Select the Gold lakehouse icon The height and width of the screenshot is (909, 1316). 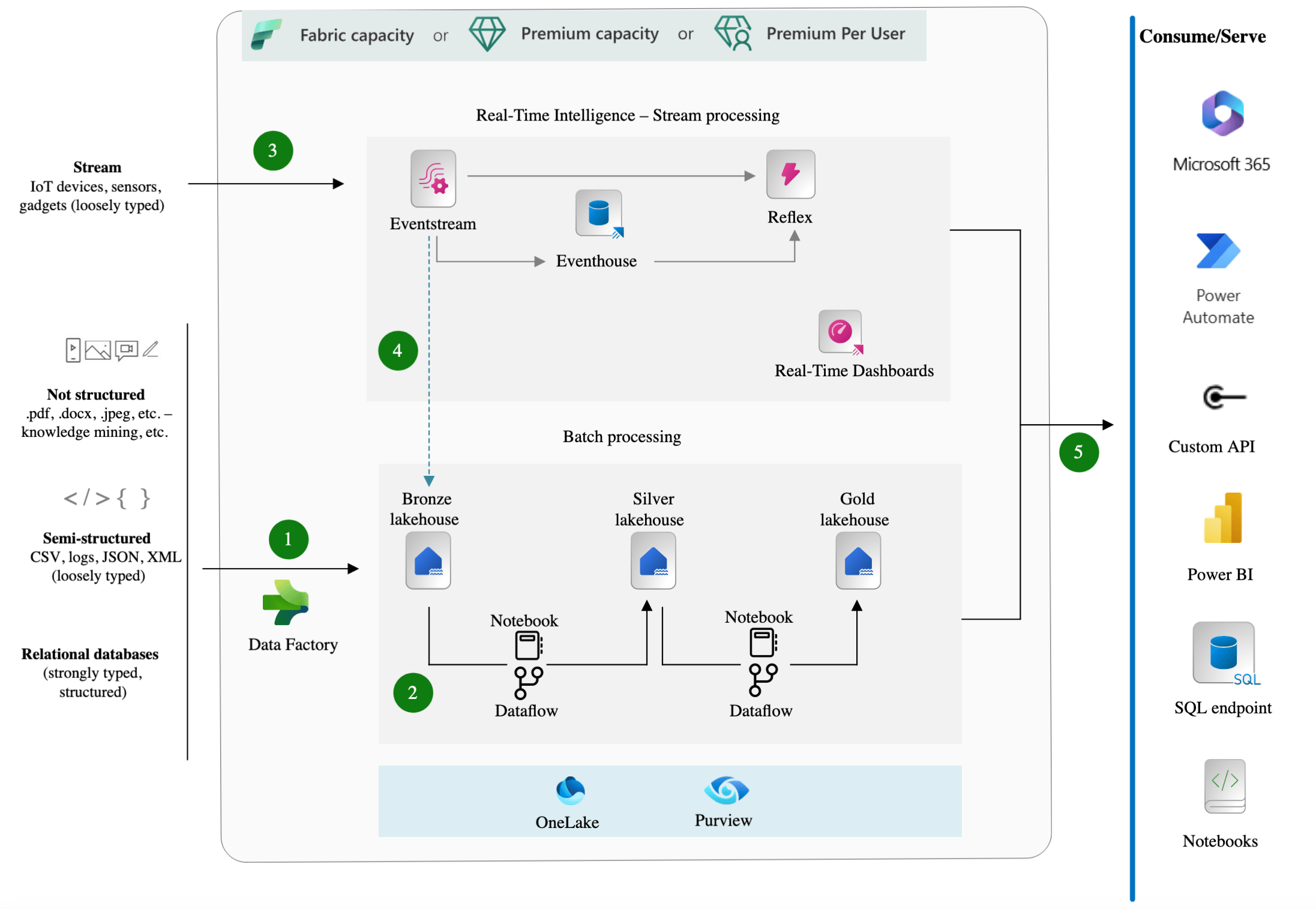click(858, 560)
